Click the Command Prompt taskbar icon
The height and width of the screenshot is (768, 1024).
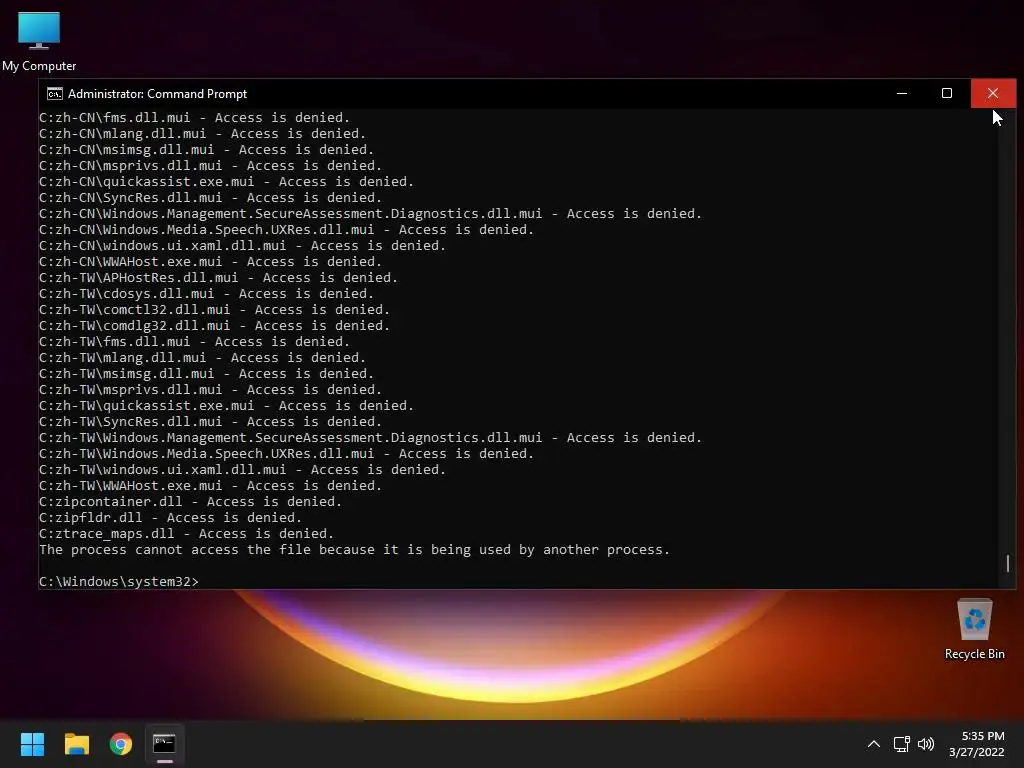pyautogui.click(x=165, y=744)
